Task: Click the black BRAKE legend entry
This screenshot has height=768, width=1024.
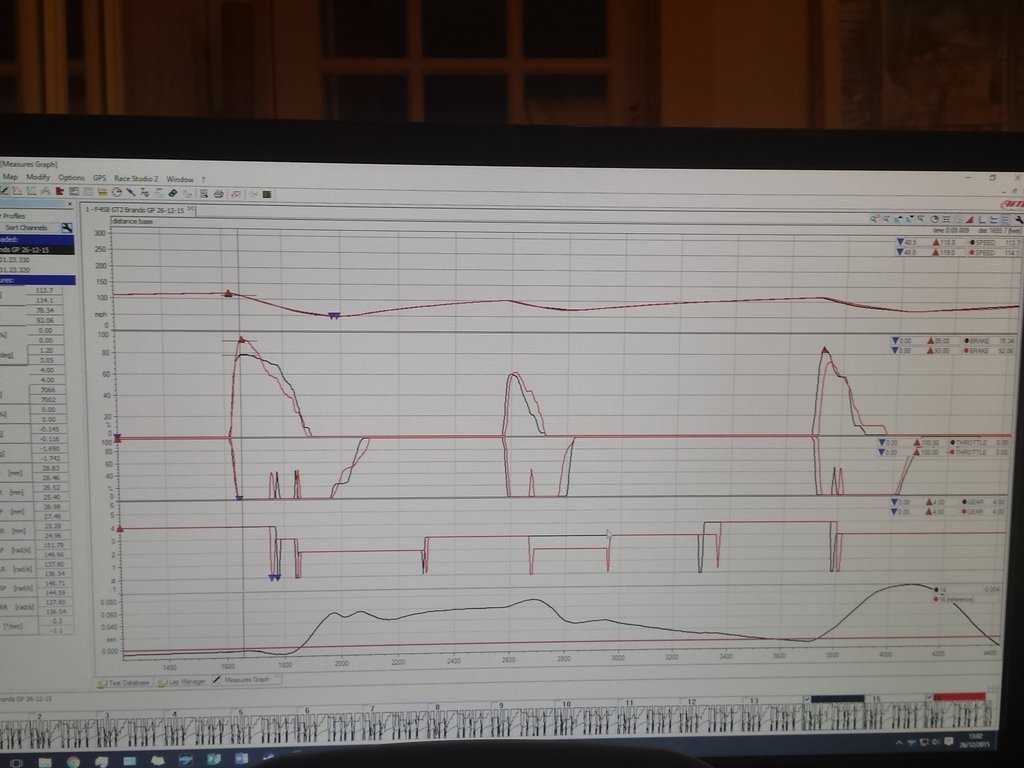Action: pyautogui.click(x=977, y=341)
